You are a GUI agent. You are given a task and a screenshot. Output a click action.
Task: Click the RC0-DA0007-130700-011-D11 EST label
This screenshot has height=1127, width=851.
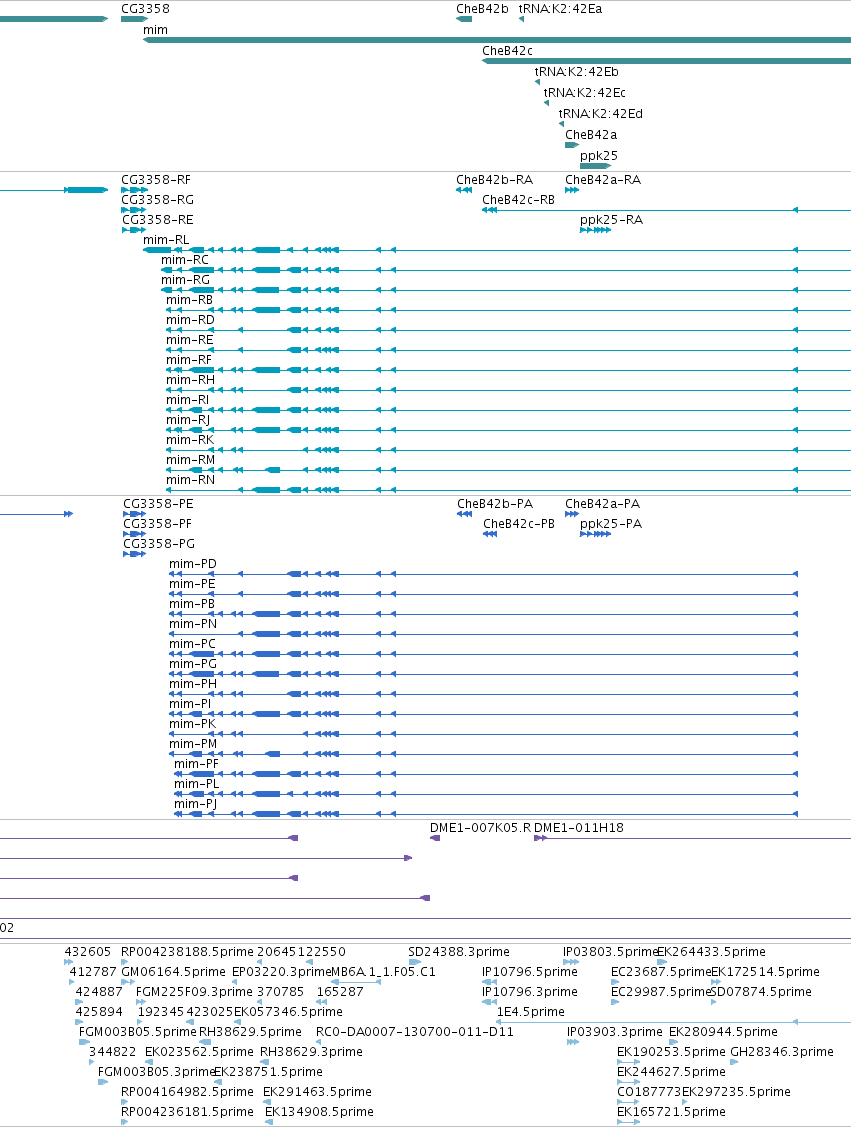(x=415, y=1031)
